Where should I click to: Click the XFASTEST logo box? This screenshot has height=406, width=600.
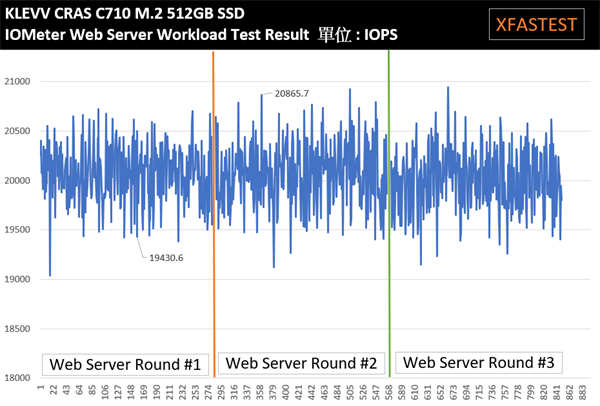tap(536, 24)
